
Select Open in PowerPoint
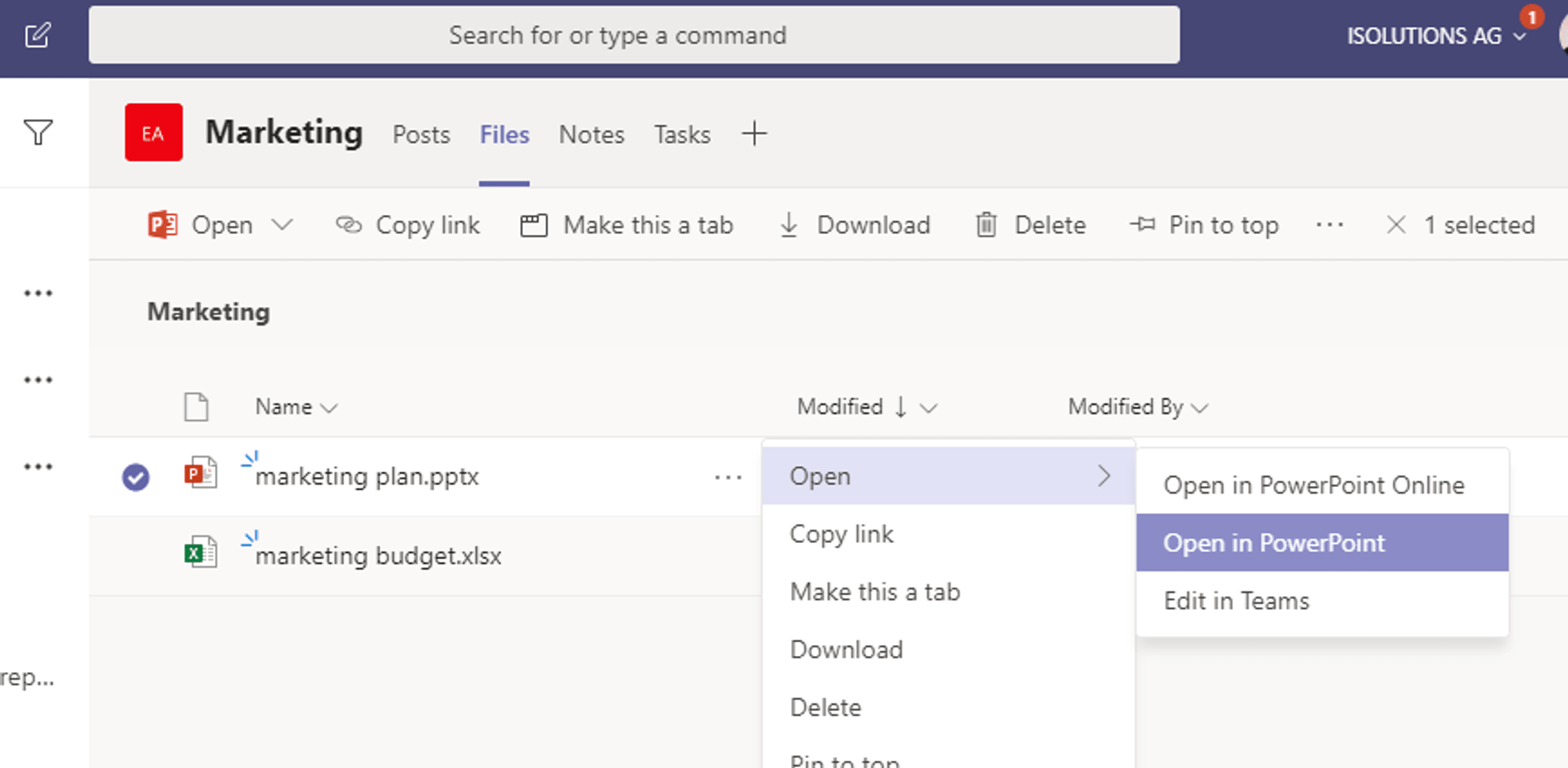1322,543
